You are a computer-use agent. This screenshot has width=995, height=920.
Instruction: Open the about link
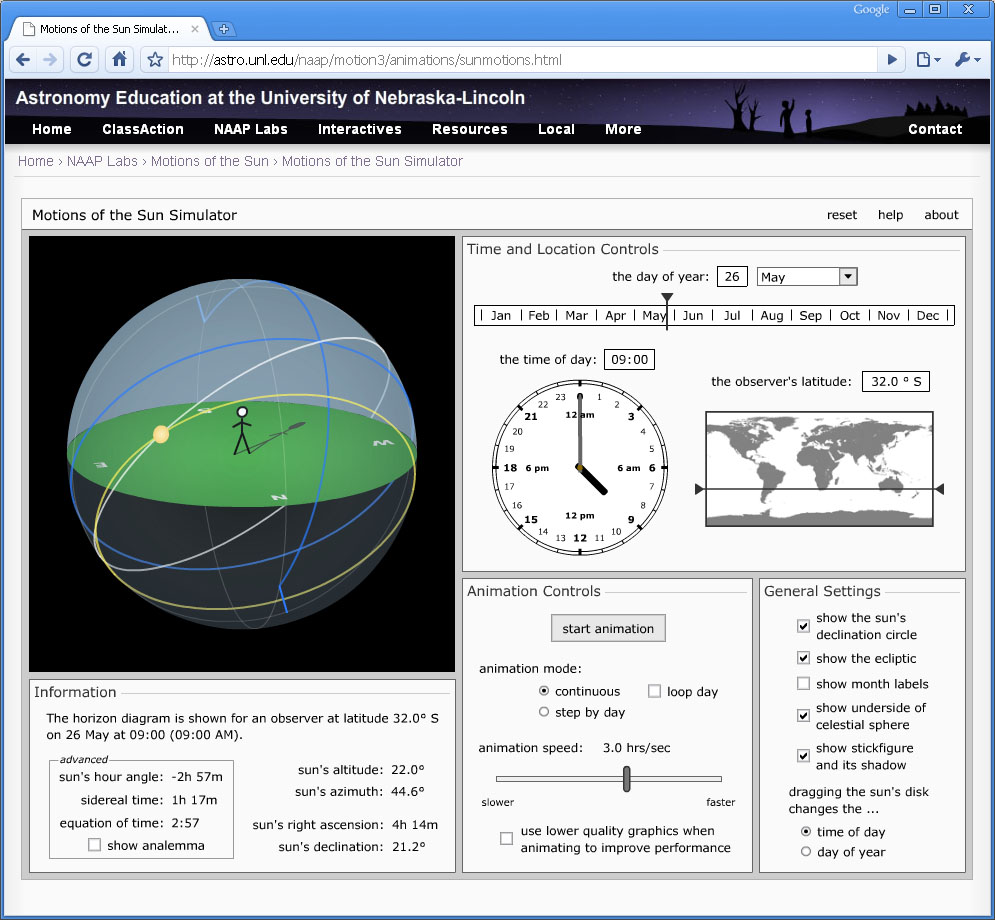tap(941, 215)
